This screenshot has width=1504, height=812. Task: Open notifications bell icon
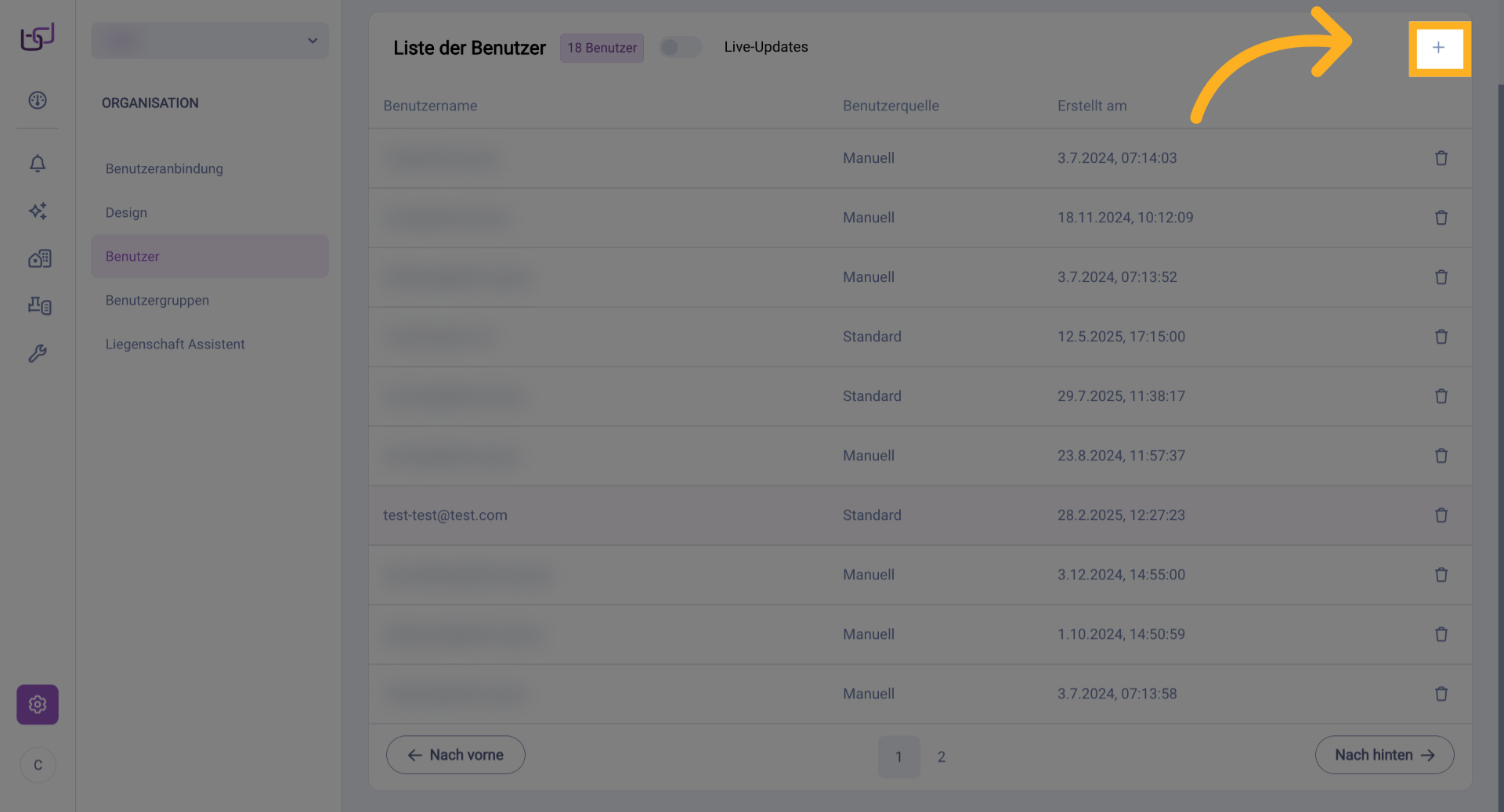coord(38,164)
